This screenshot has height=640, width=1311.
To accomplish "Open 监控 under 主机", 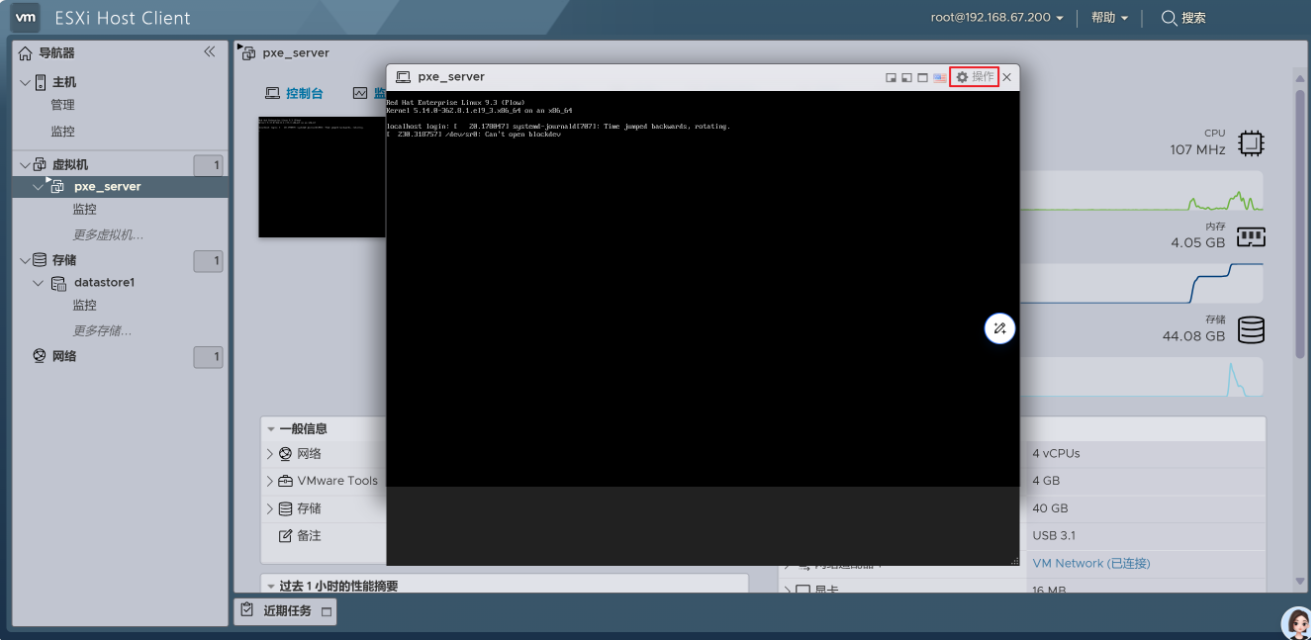I will 63,131.
